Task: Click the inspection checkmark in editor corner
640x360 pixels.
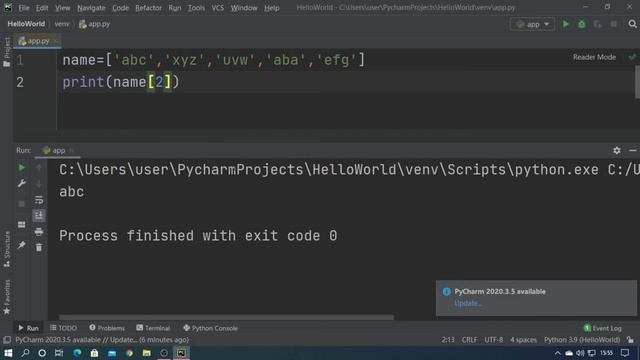Action: pyautogui.click(x=632, y=57)
